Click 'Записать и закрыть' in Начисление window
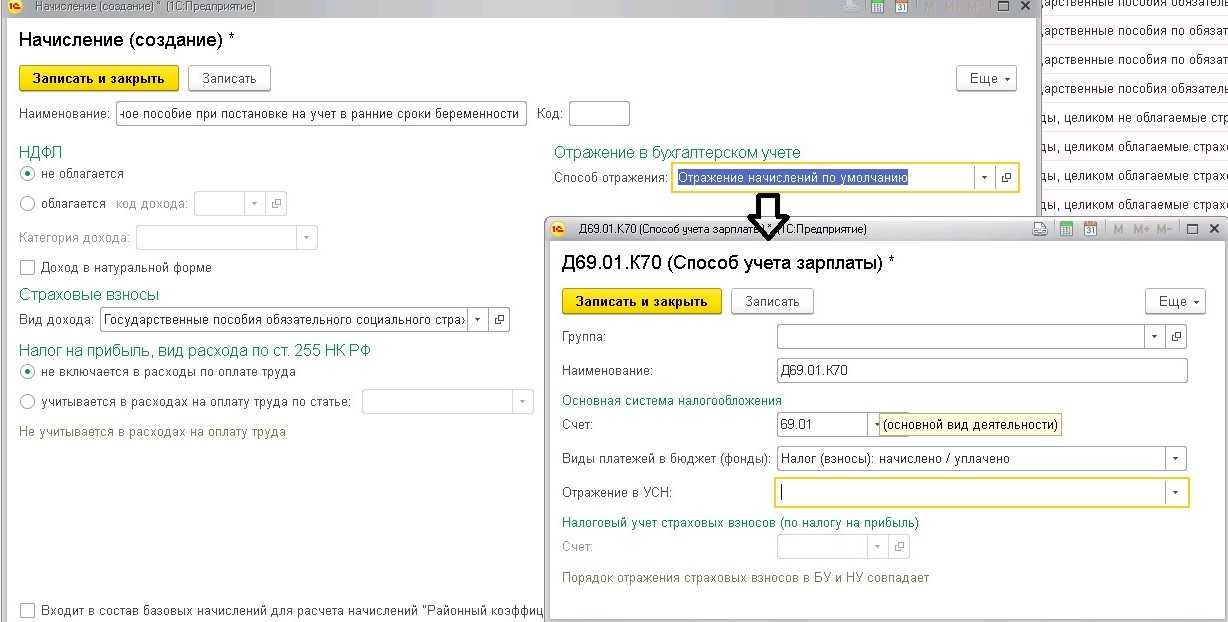Image resolution: width=1228 pixels, height=622 pixels. (99, 78)
